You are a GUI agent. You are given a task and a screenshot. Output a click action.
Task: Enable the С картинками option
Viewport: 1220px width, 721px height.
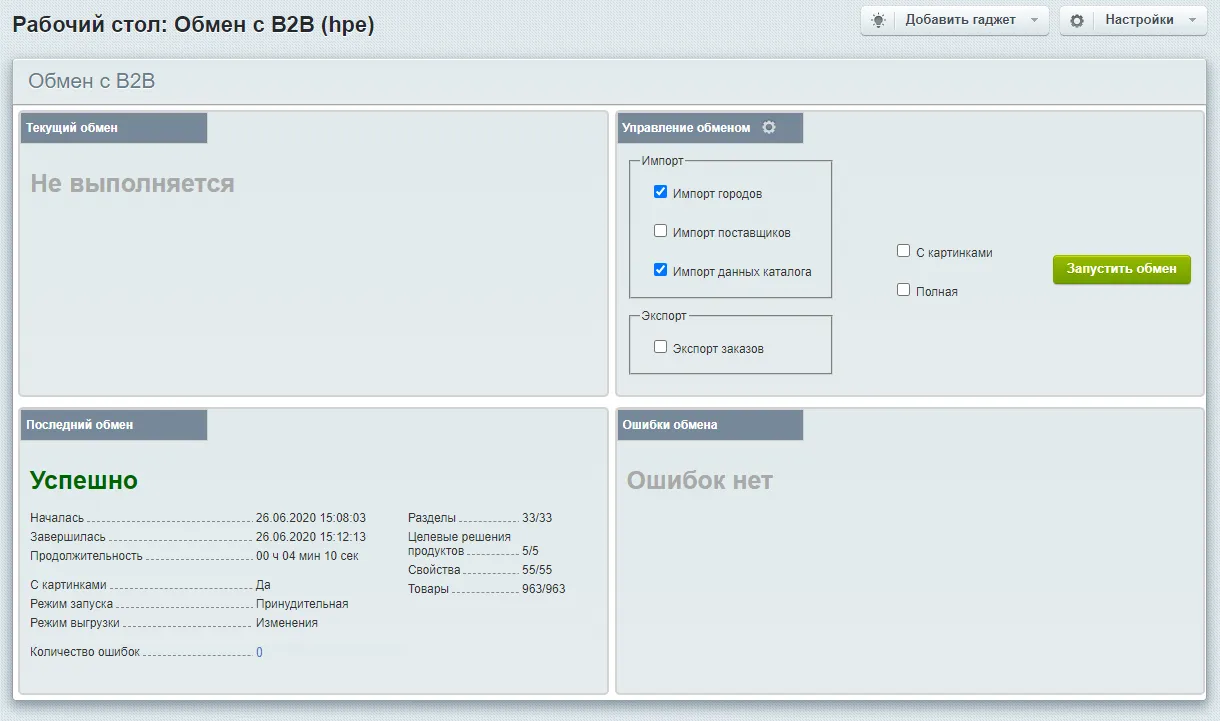click(x=903, y=252)
